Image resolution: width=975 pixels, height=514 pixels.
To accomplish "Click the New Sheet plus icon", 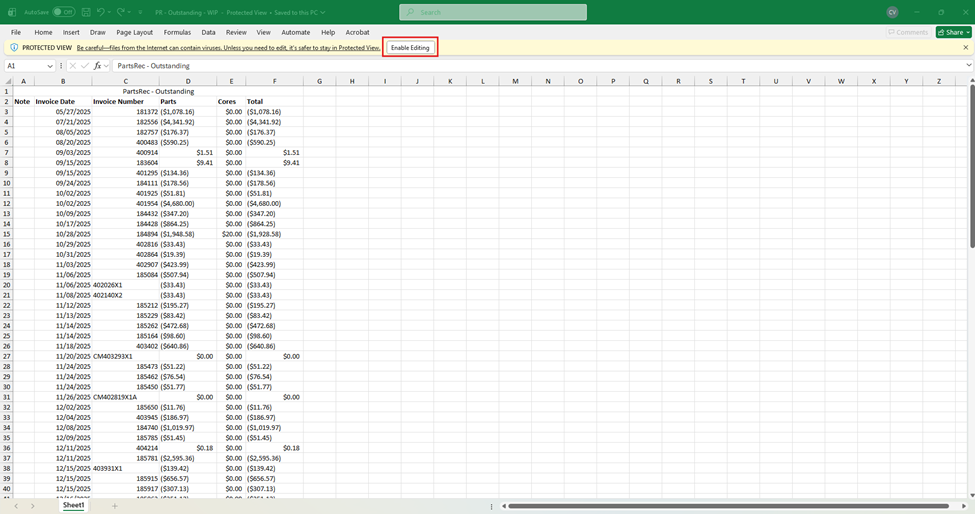I will click(114, 506).
